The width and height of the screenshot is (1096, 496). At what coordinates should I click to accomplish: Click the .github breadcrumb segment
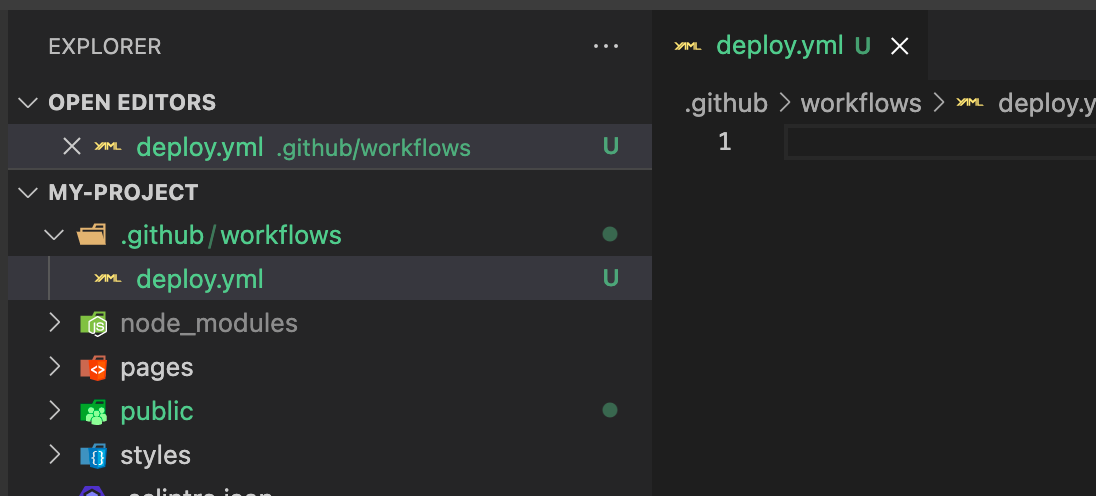click(726, 103)
